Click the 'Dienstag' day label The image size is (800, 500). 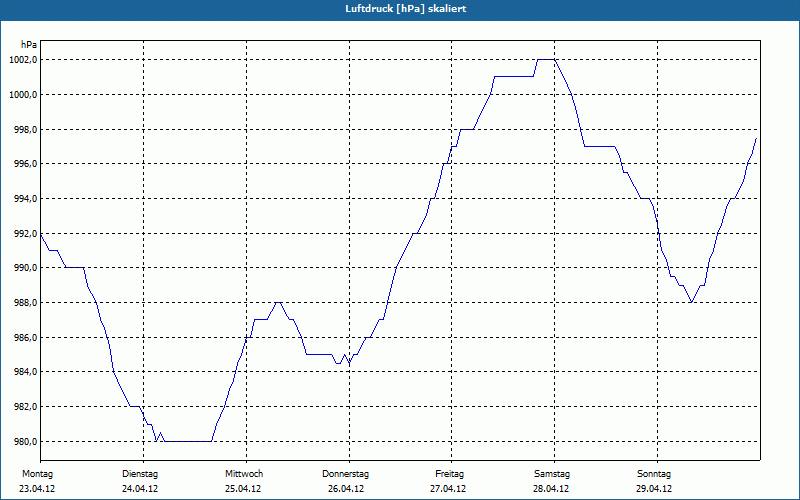(x=140, y=474)
